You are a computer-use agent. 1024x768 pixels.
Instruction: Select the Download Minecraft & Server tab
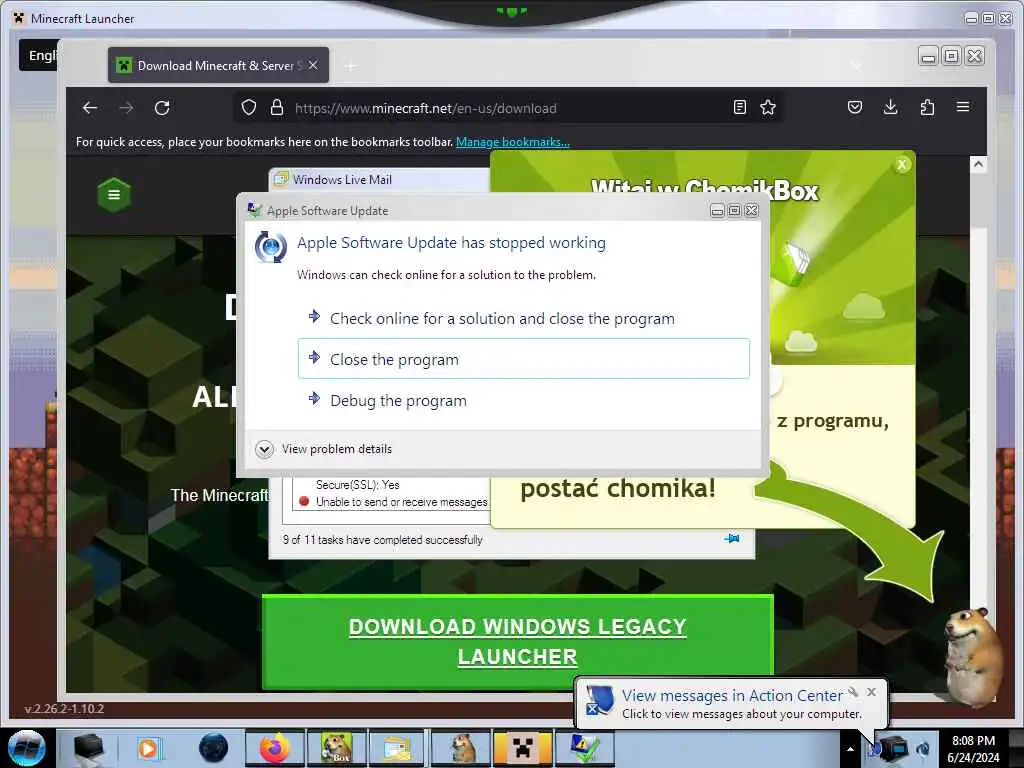[218, 65]
